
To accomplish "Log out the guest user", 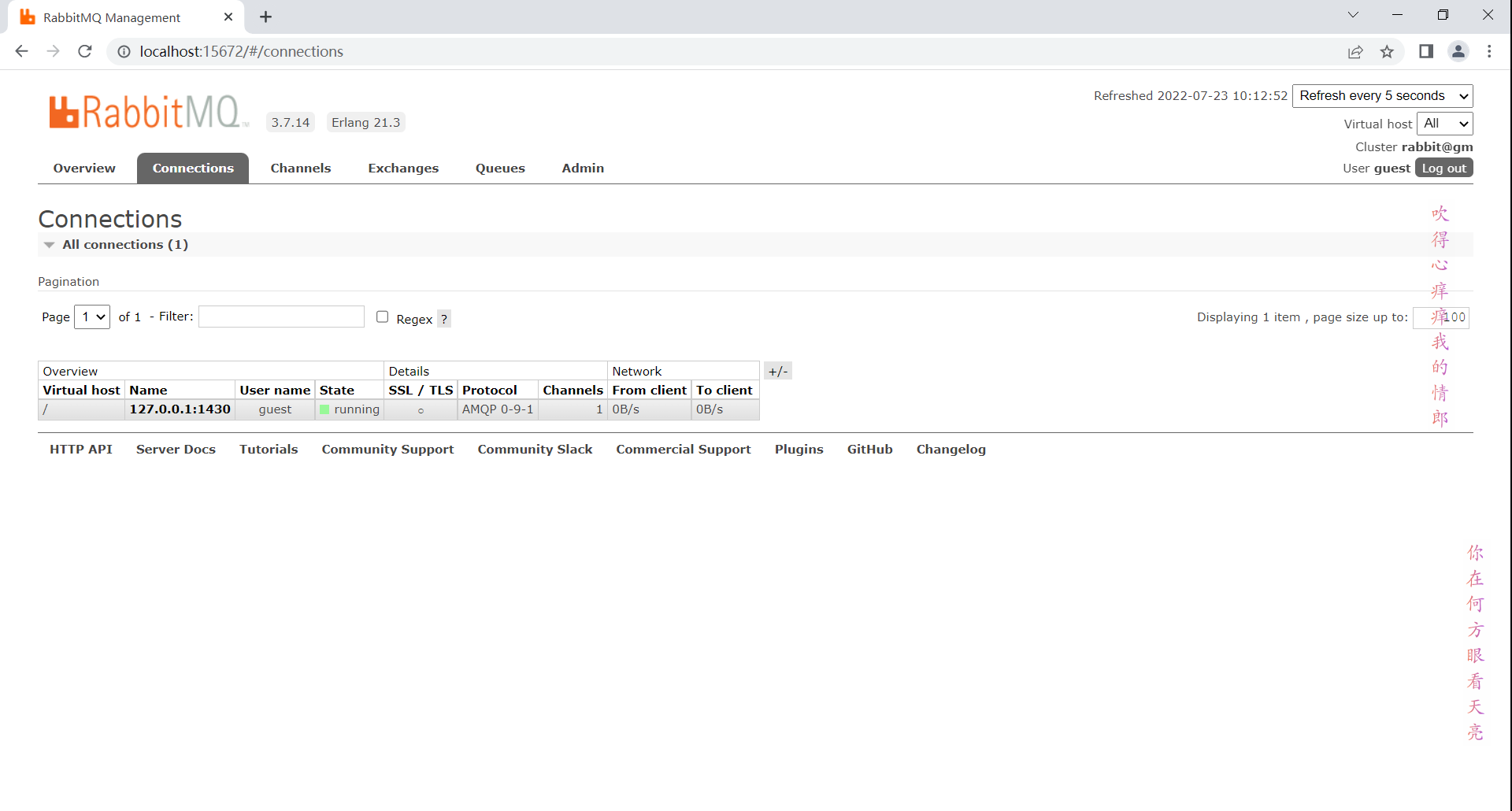I will pos(1444,168).
